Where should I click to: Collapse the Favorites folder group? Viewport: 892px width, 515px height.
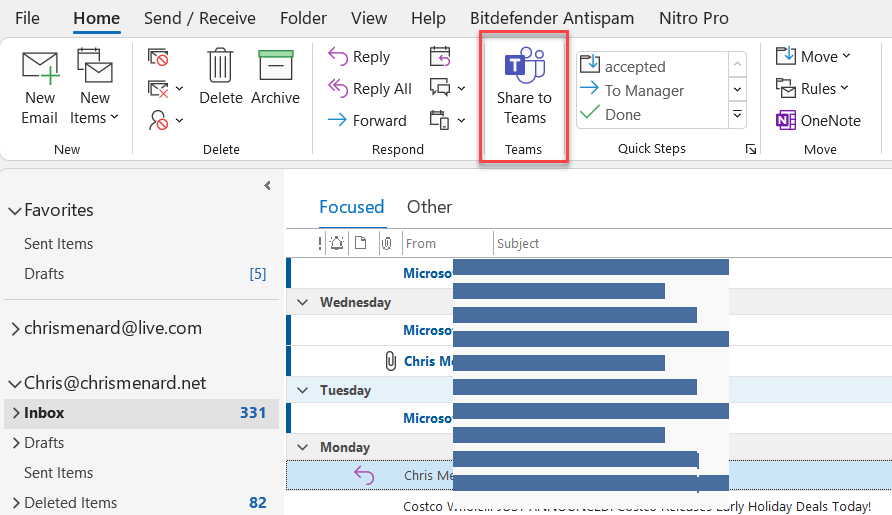(x=15, y=211)
